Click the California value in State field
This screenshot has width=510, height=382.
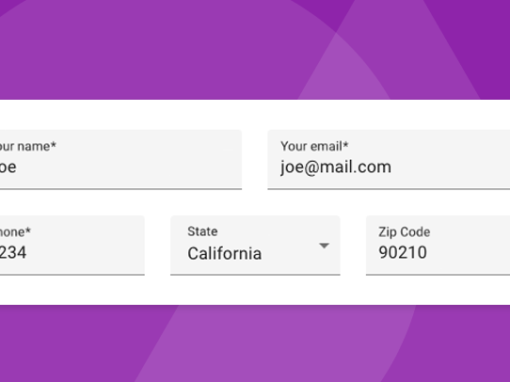(x=224, y=253)
